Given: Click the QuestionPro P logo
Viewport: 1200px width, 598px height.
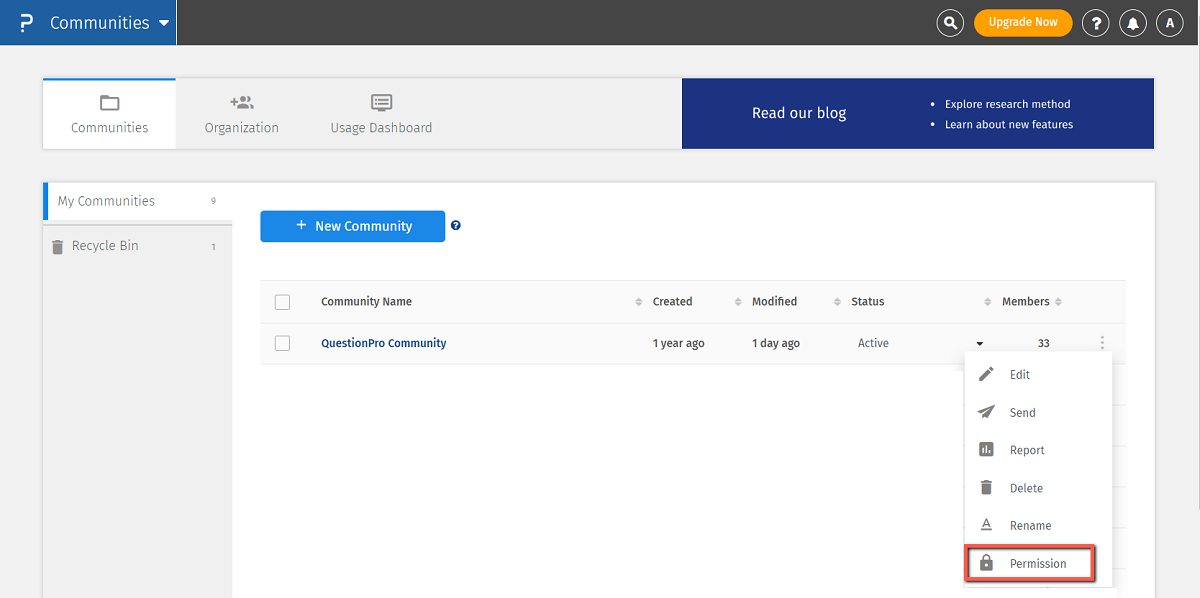Looking at the screenshot, I should 26,23.
